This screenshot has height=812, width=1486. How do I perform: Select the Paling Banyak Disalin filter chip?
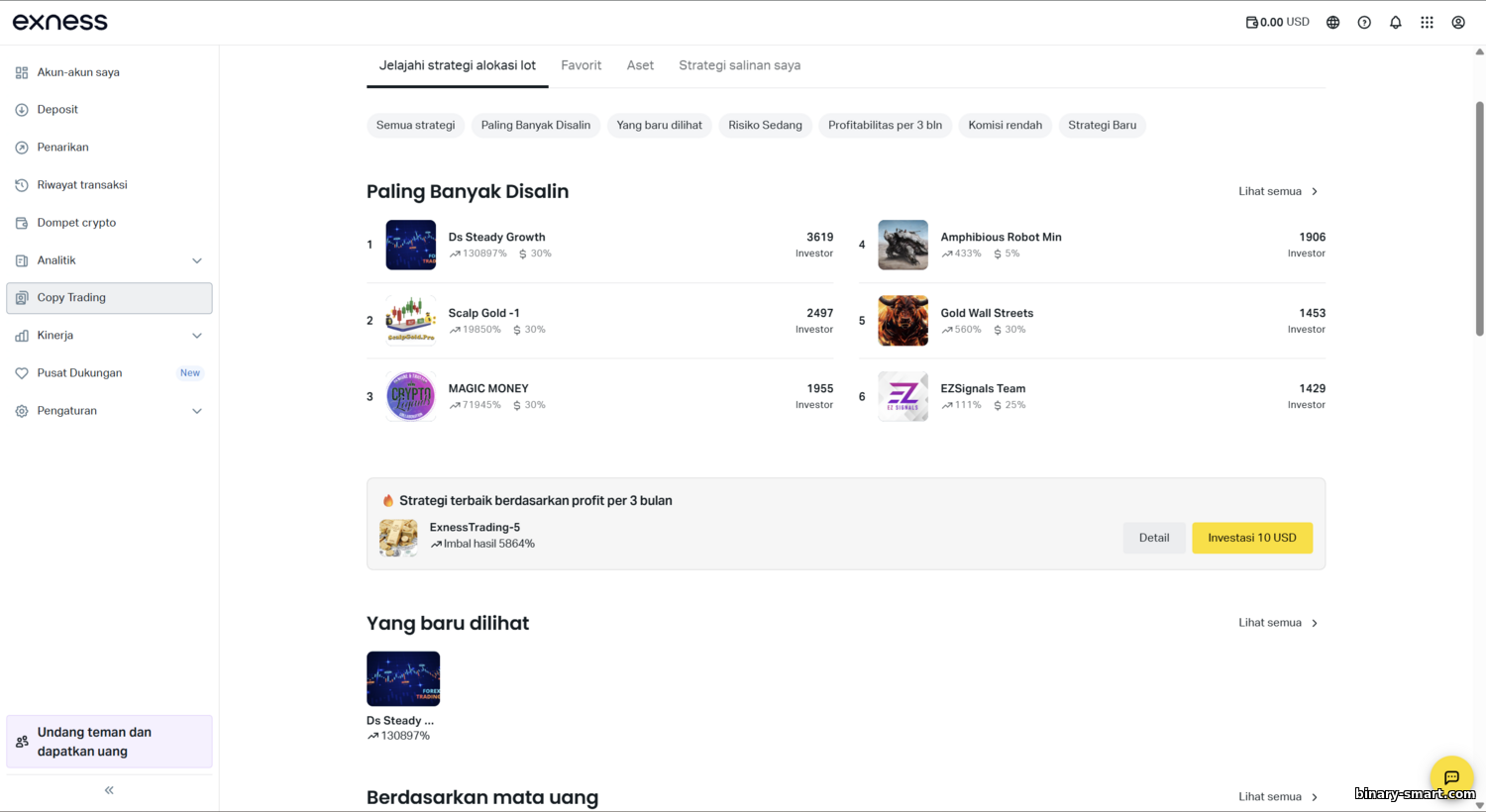pyautogui.click(x=535, y=125)
